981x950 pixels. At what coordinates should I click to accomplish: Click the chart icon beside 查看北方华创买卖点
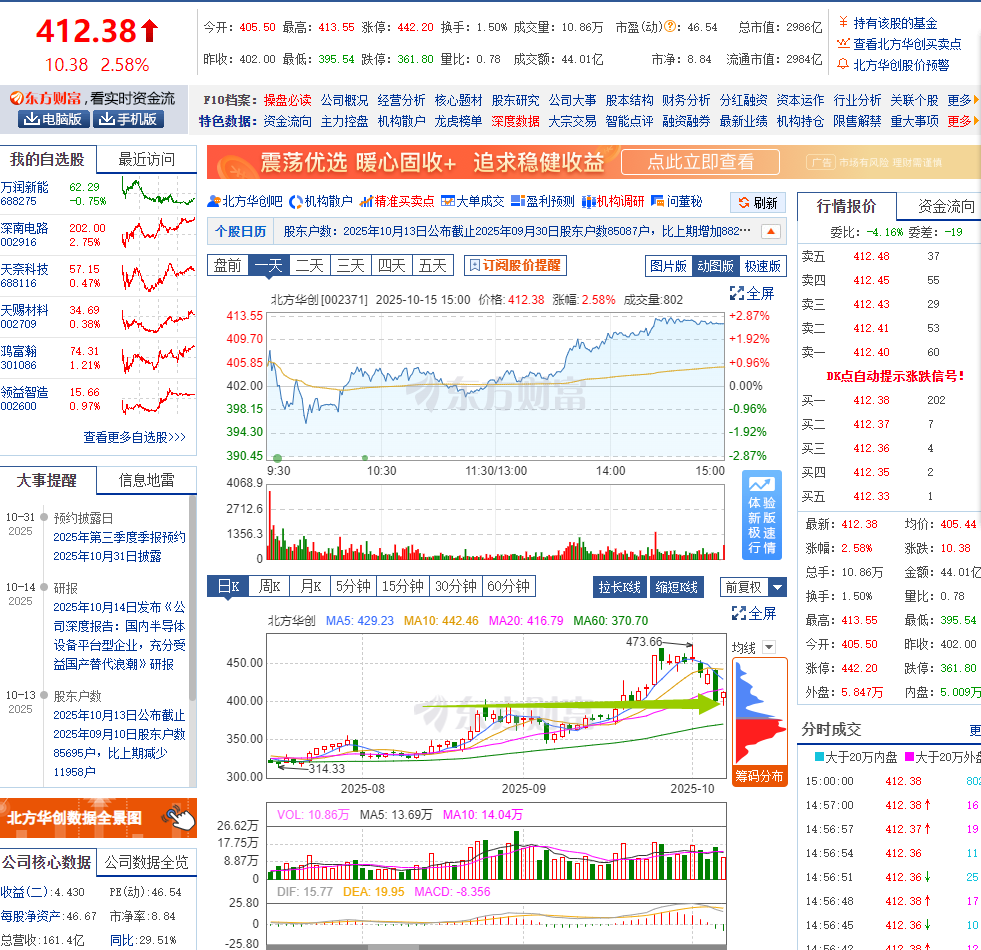(843, 44)
